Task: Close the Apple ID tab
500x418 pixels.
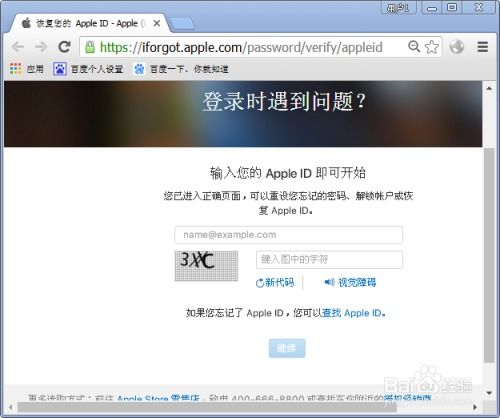Action: click(x=157, y=24)
